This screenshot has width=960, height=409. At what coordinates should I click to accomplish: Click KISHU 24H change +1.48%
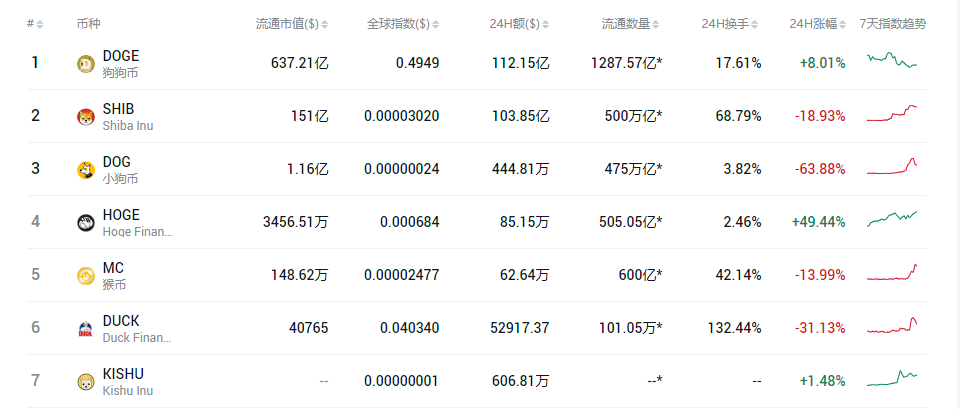tap(822, 381)
